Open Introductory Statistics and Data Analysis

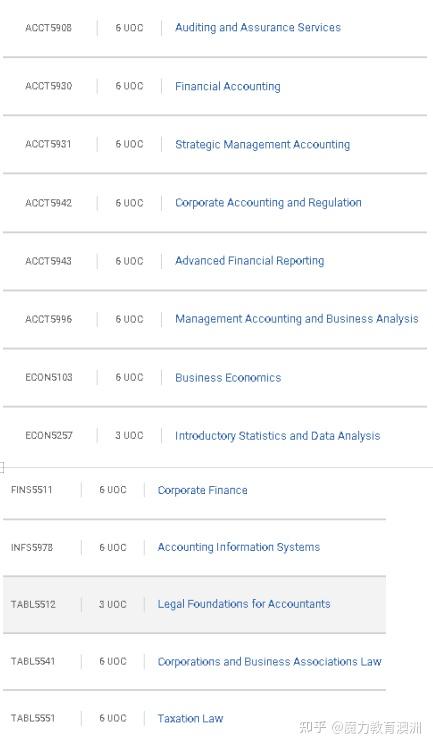(278, 436)
